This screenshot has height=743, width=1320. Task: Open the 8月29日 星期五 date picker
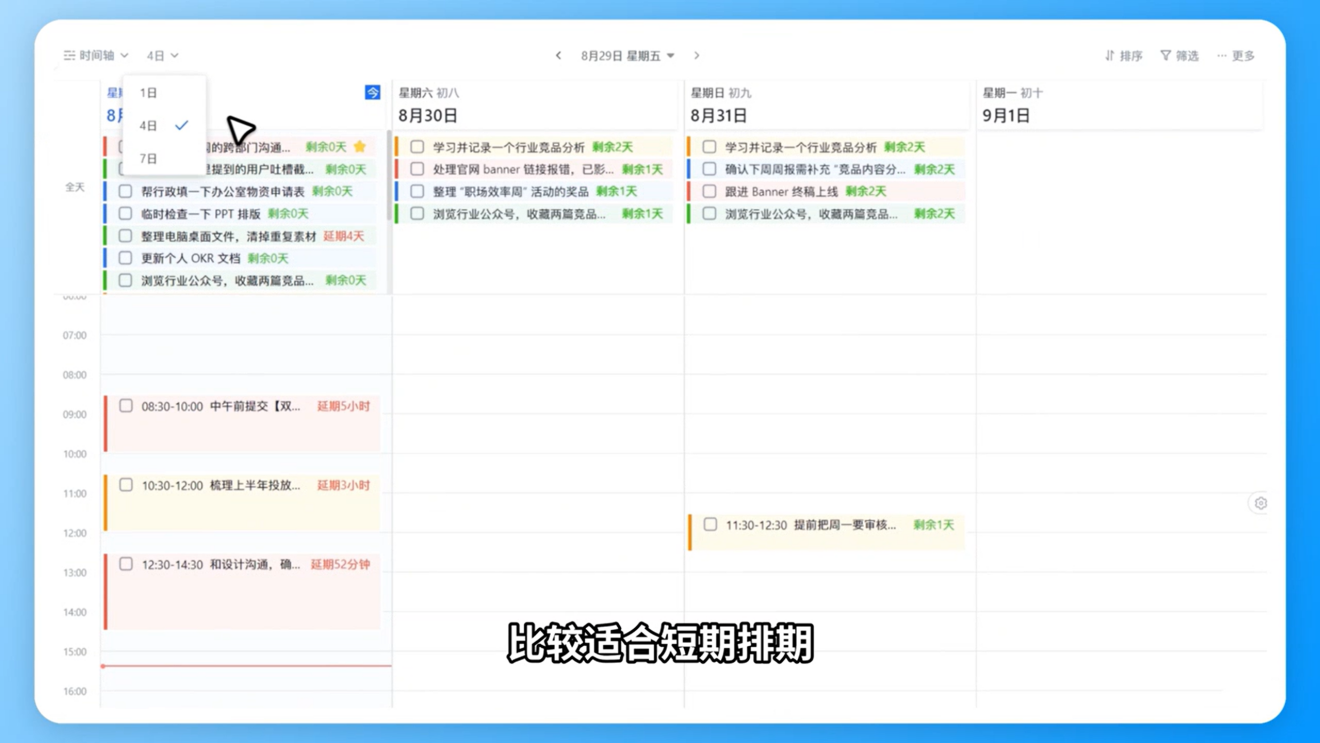(628, 56)
